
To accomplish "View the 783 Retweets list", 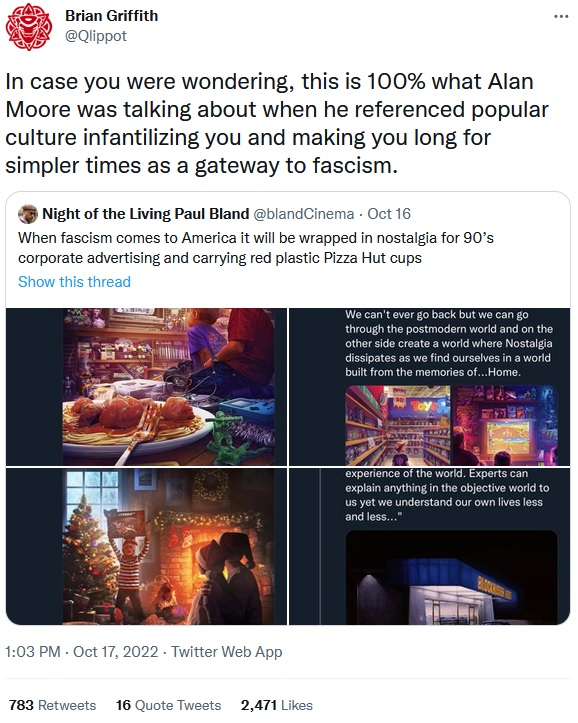I will 53,705.
